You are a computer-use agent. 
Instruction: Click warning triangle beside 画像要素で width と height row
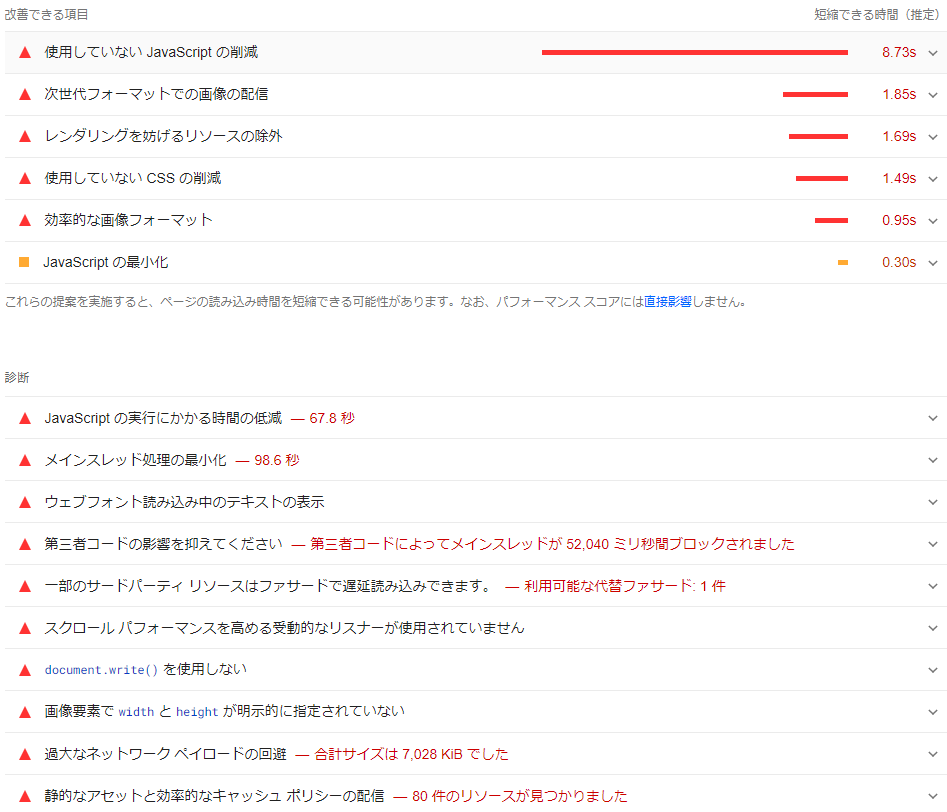click(25, 712)
